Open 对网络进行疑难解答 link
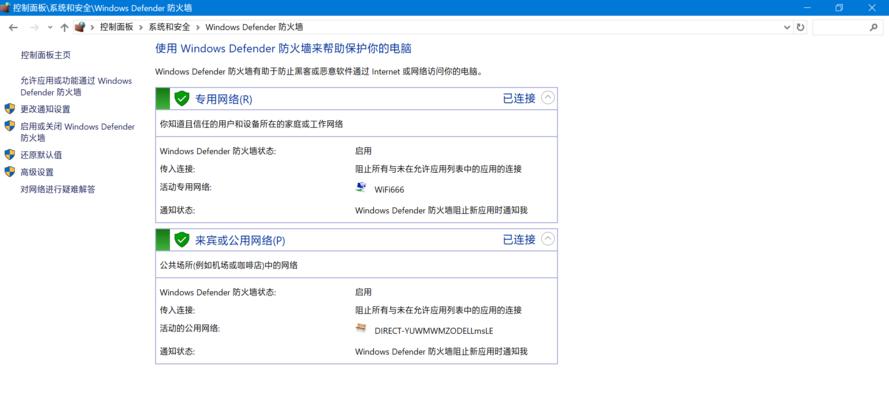Viewport: 889px width, 400px height. click(58, 189)
